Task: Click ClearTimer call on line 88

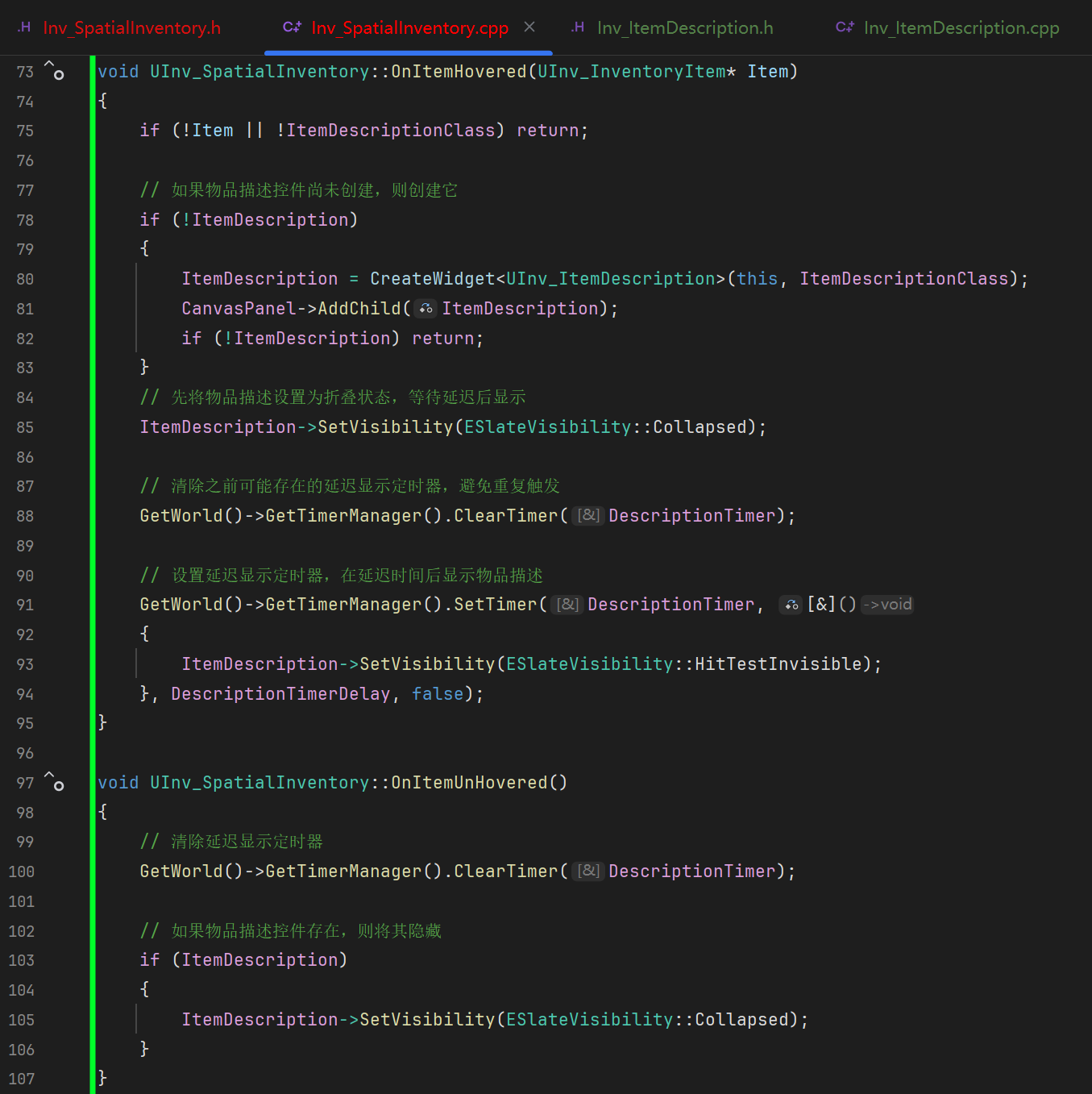Action: click(x=506, y=515)
